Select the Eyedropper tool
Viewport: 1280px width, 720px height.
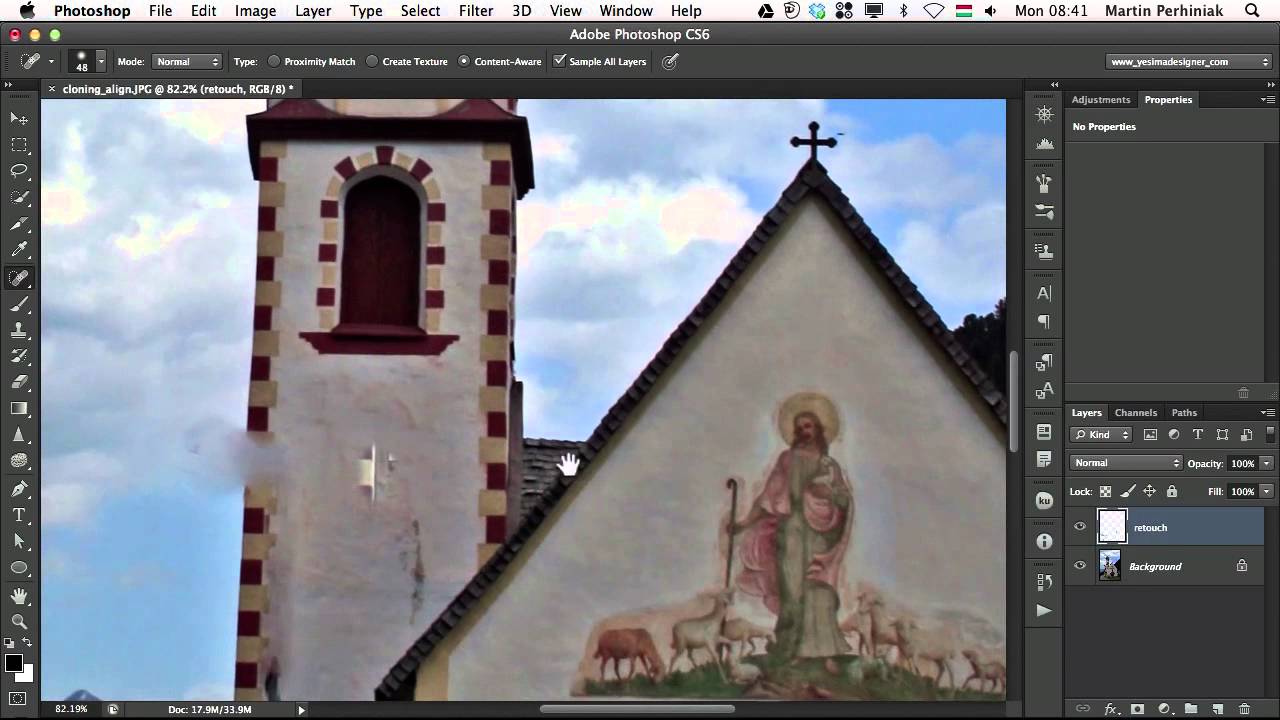click(19, 250)
